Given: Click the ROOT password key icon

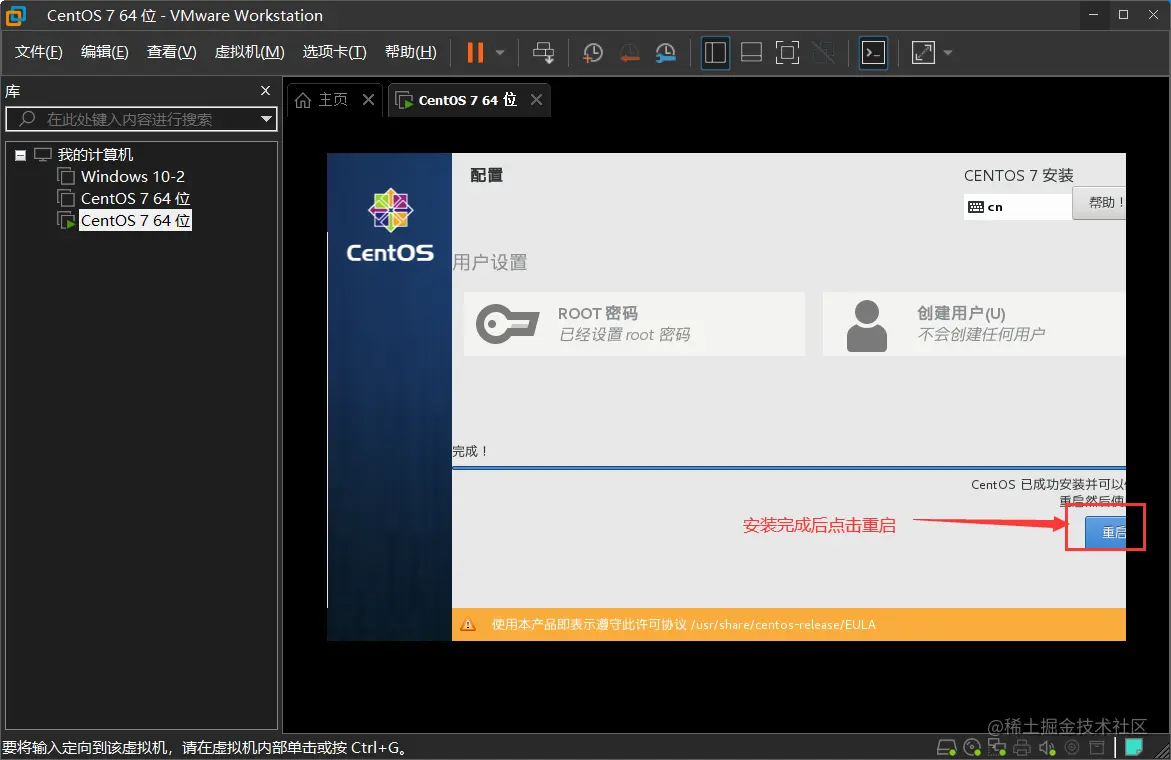Looking at the screenshot, I should [508, 323].
